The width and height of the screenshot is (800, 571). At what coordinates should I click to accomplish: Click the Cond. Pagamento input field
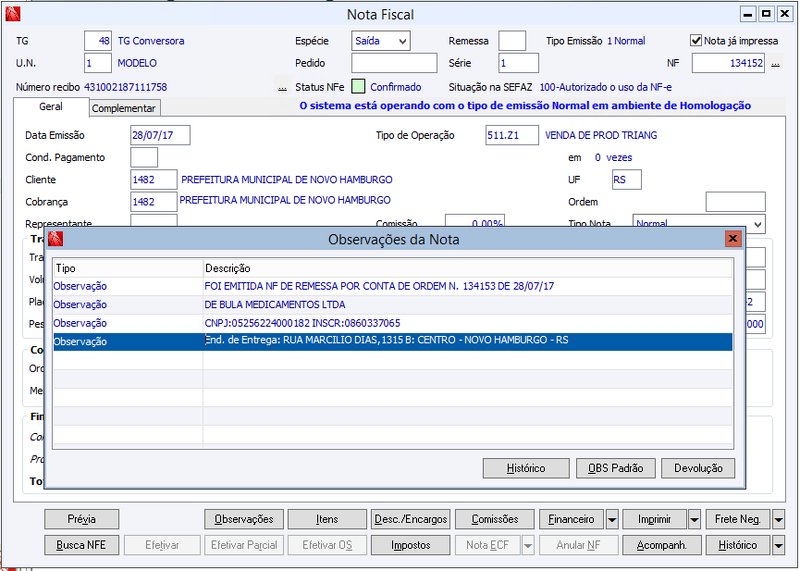pyautogui.click(x=144, y=157)
